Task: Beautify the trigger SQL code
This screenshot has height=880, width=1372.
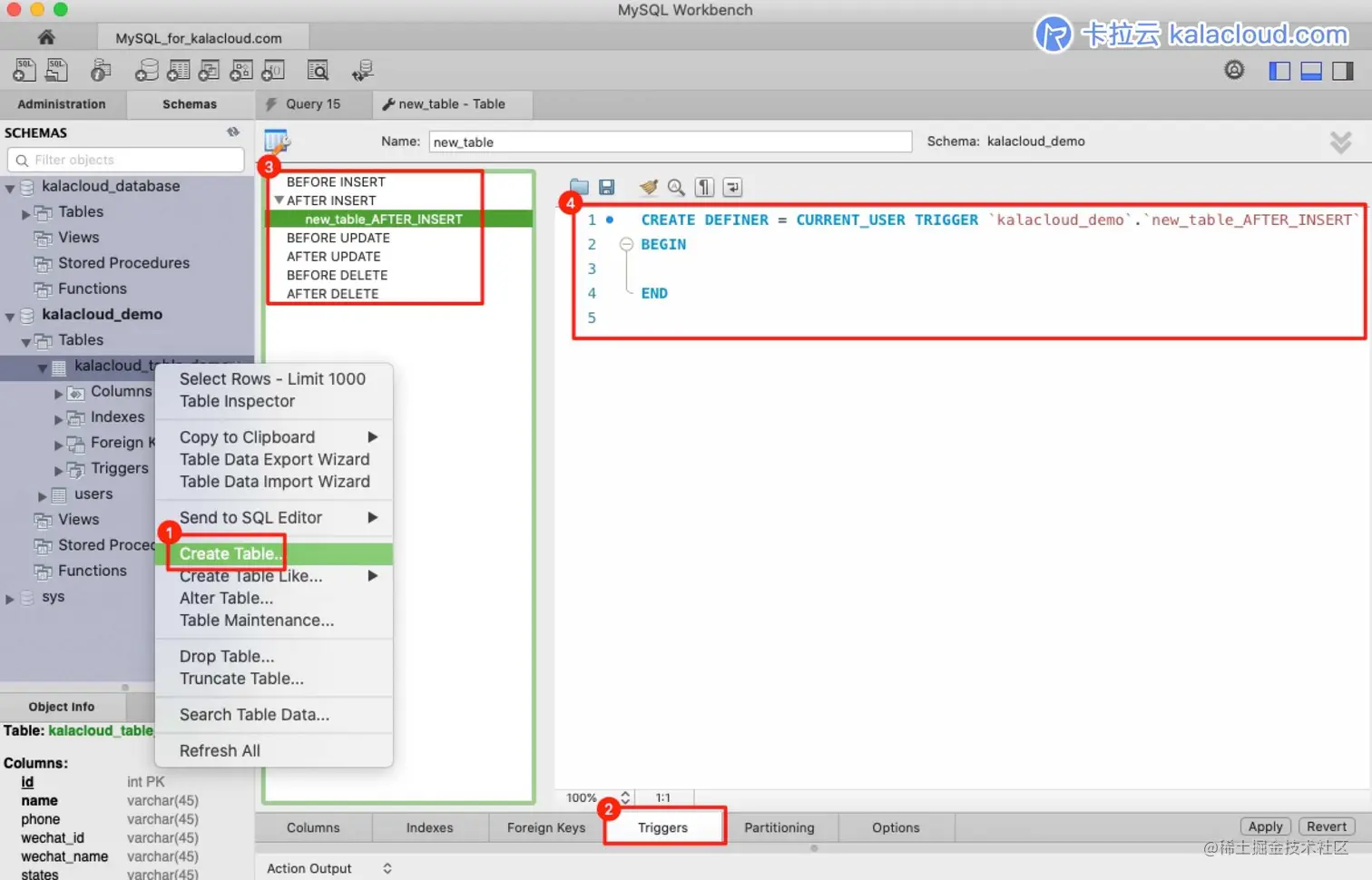Action: pos(648,187)
